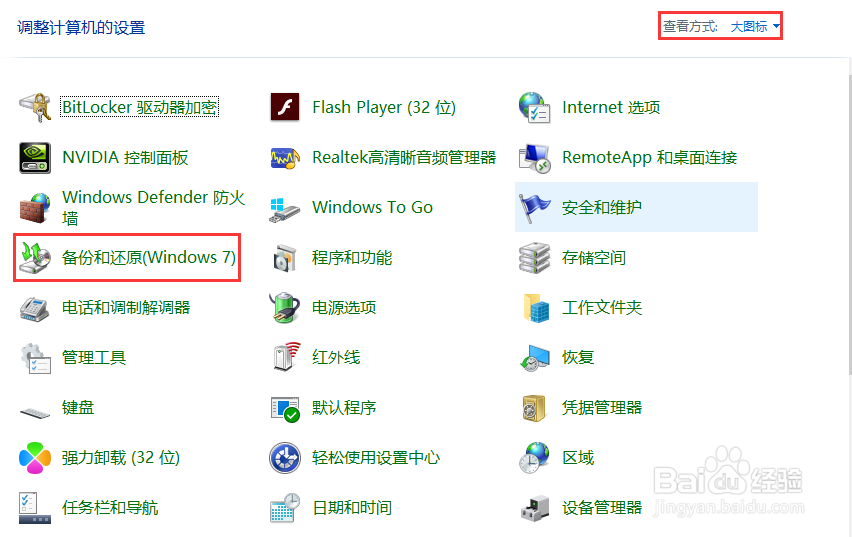Viewport: 852px width, 537px height.
Task: Click the 存储空间 stacked drives icon
Action: 535,258
